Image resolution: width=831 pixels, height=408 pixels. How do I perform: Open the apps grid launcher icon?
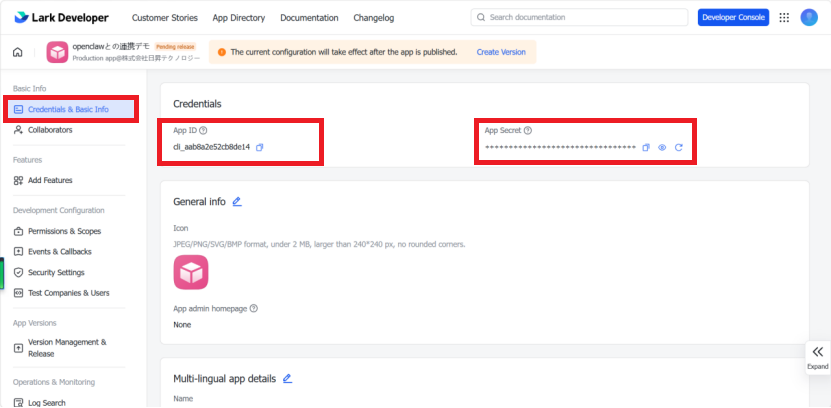tap(784, 17)
